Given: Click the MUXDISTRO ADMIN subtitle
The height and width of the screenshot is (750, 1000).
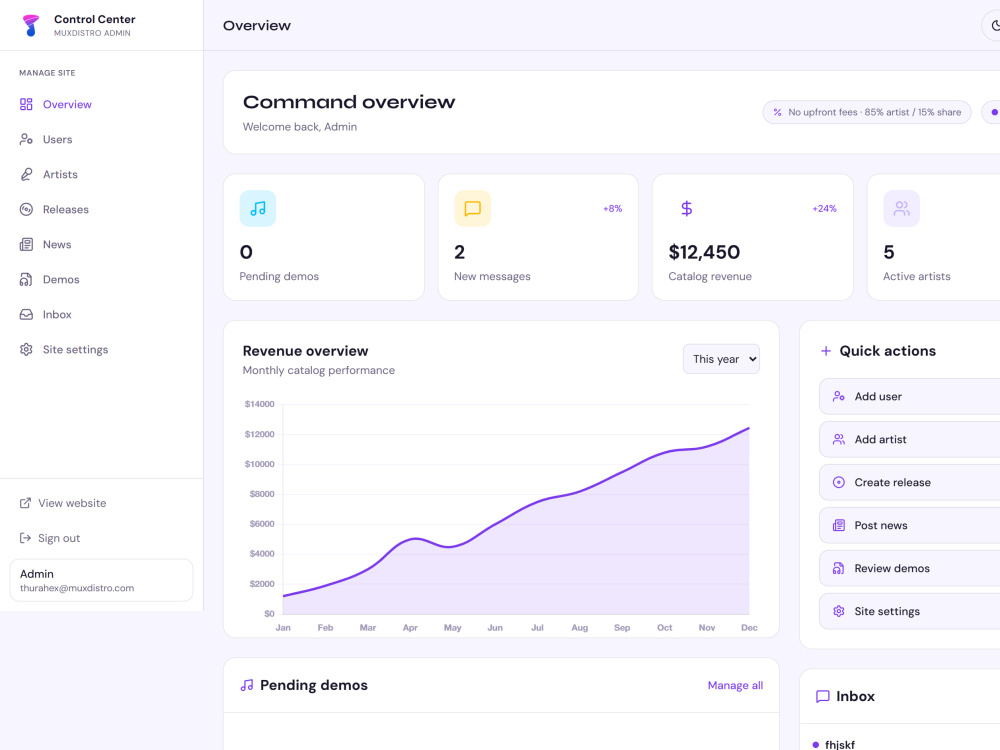Looking at the screenshot, I should click(x=92, y=33).
